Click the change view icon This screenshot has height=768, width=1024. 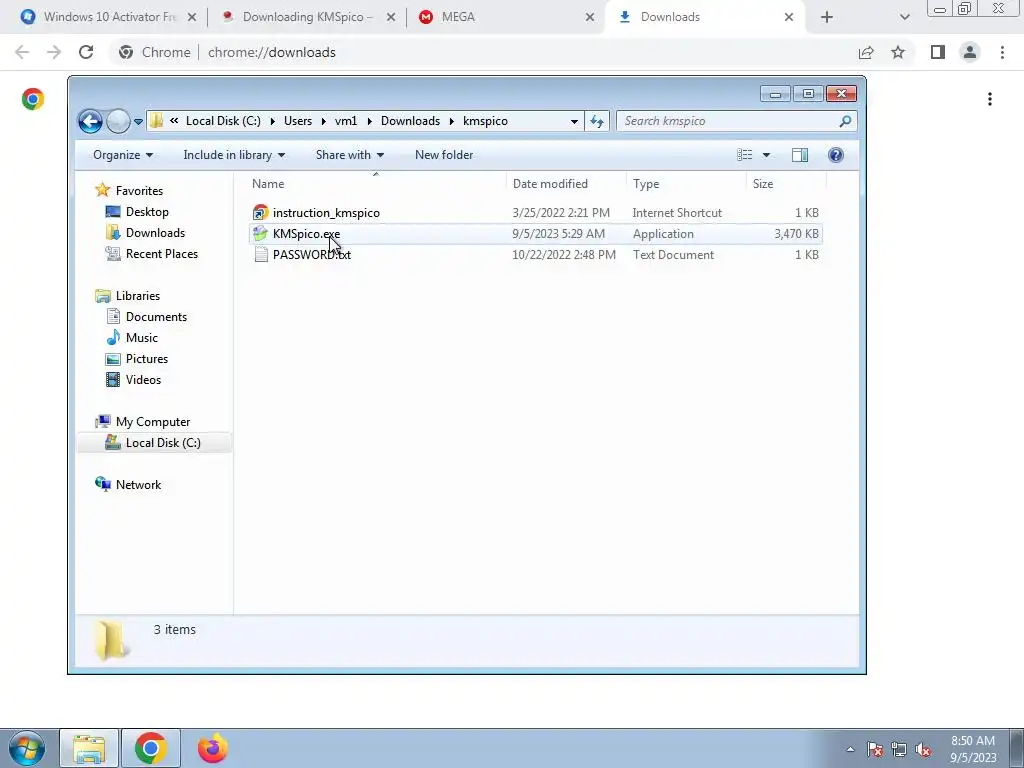click(x=744, y=155)
